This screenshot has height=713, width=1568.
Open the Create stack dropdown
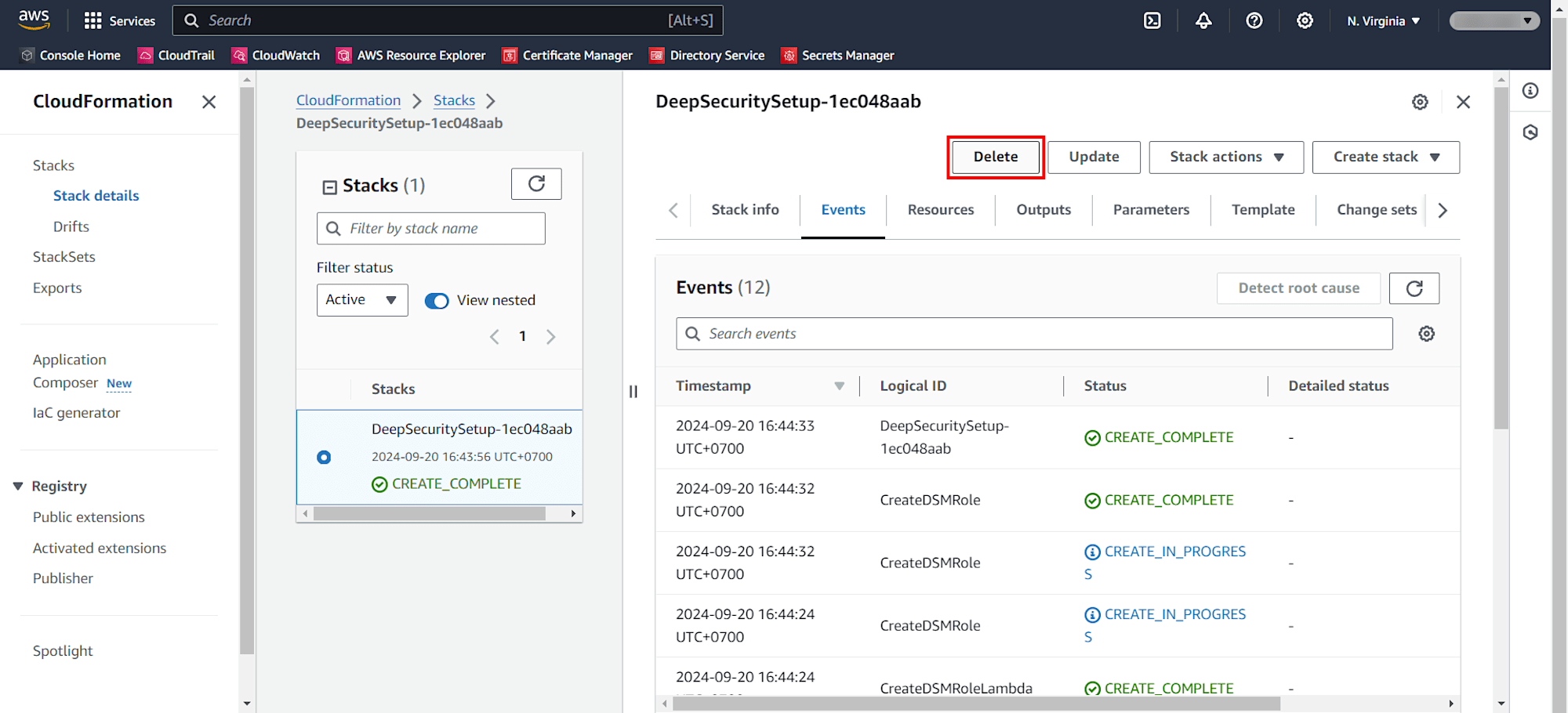pos(1386,157)
